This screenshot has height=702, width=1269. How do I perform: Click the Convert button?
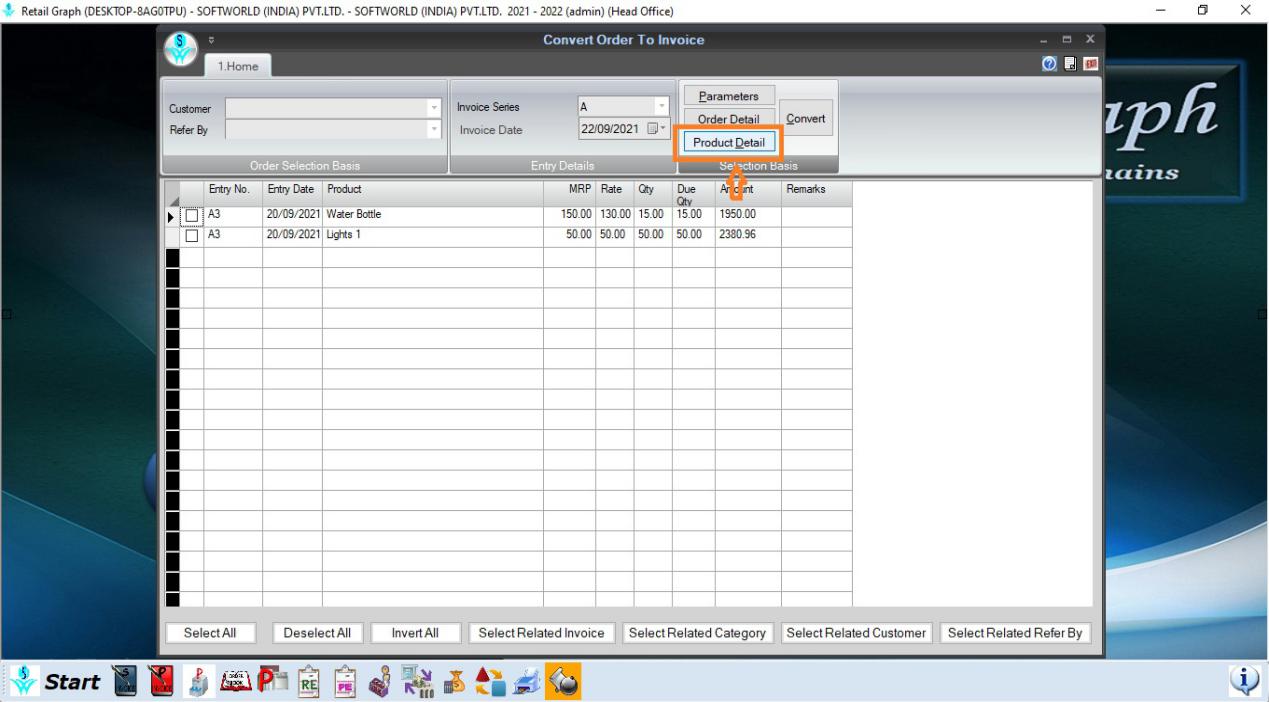pyautogui.click(x=806, y=118)
